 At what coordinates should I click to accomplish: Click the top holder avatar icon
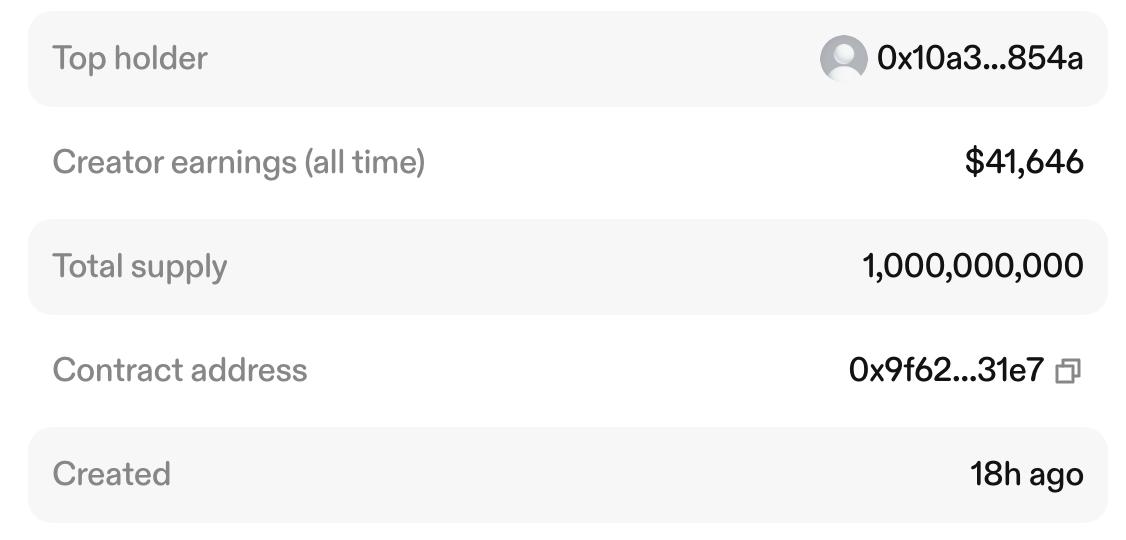pyautogui.click(x=843, y=59)
